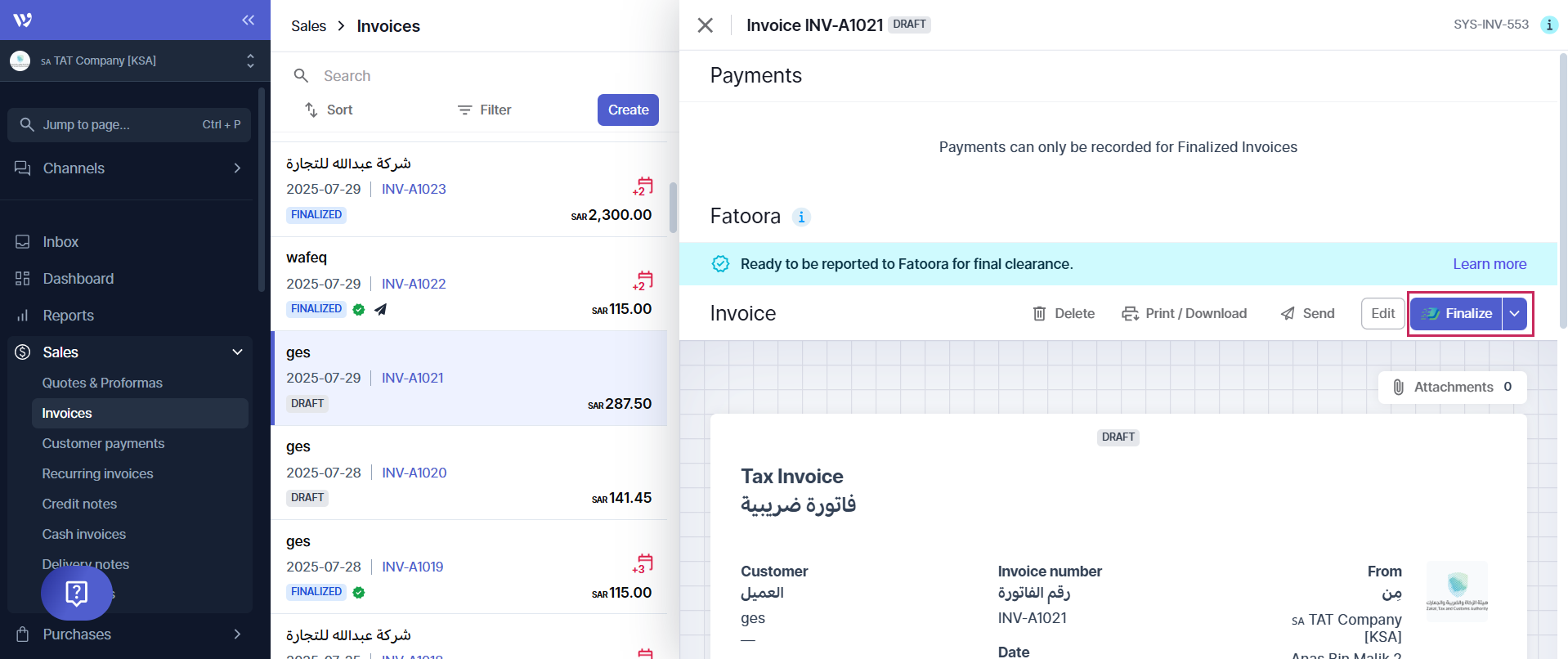Click the invoice list scrollbar
1568x659 pixels.
pos(673,208)
